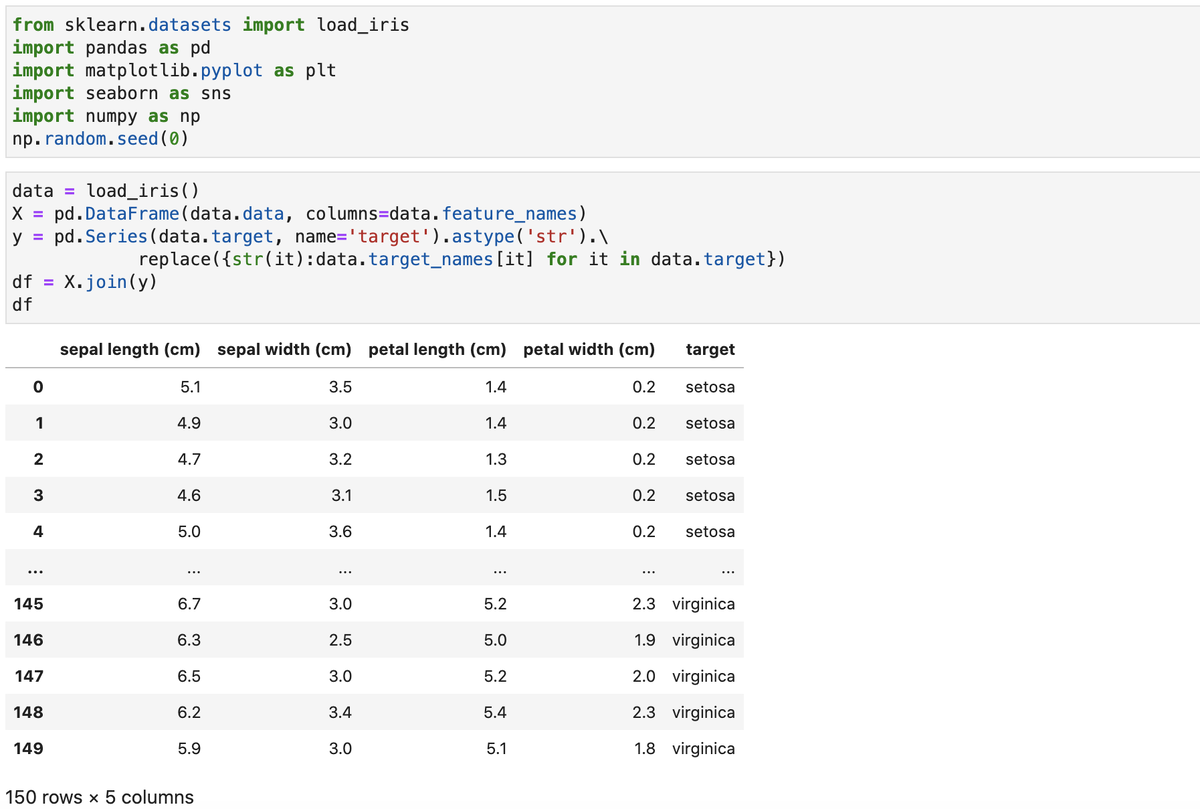Click the code line data = load_iris()

point(104,190)
